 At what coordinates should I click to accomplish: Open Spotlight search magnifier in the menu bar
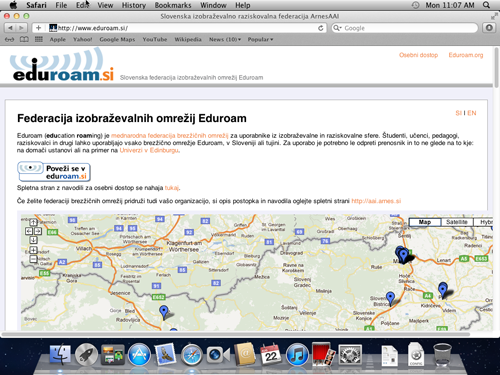(x=487, y=5)
